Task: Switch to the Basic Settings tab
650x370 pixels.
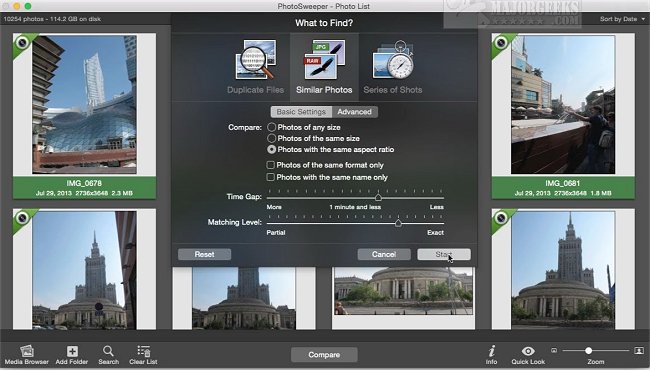Action: pos(301,112)
